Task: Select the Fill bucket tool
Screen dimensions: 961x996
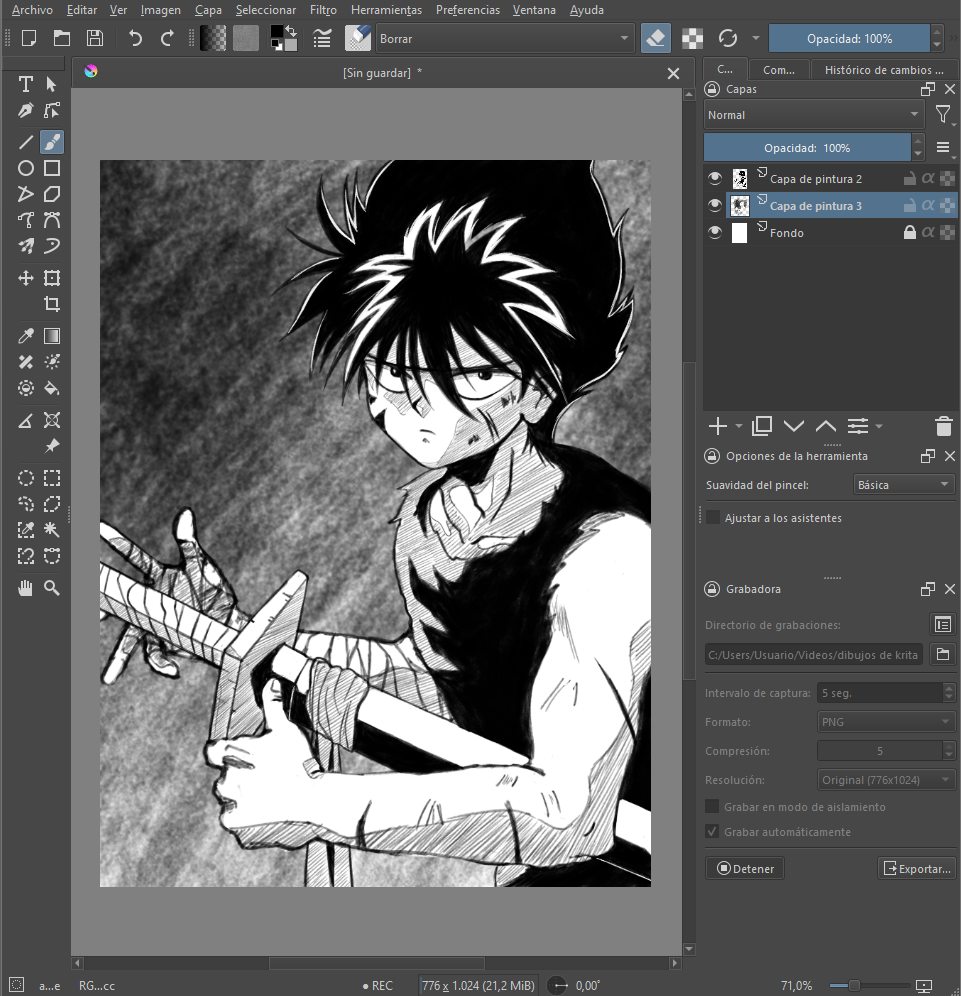Action: (52, 388)
